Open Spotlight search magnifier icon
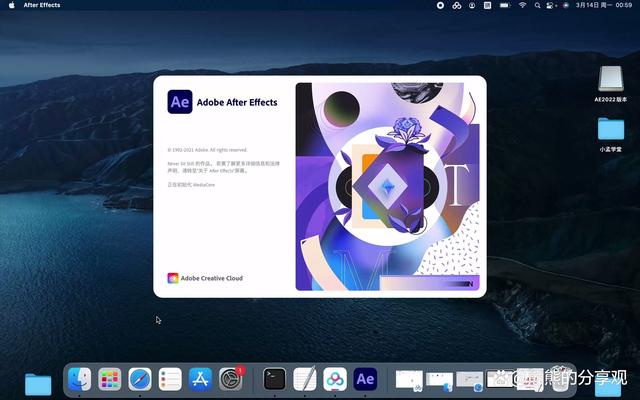This screenshot has height=400, width=640. click(538, 5)
